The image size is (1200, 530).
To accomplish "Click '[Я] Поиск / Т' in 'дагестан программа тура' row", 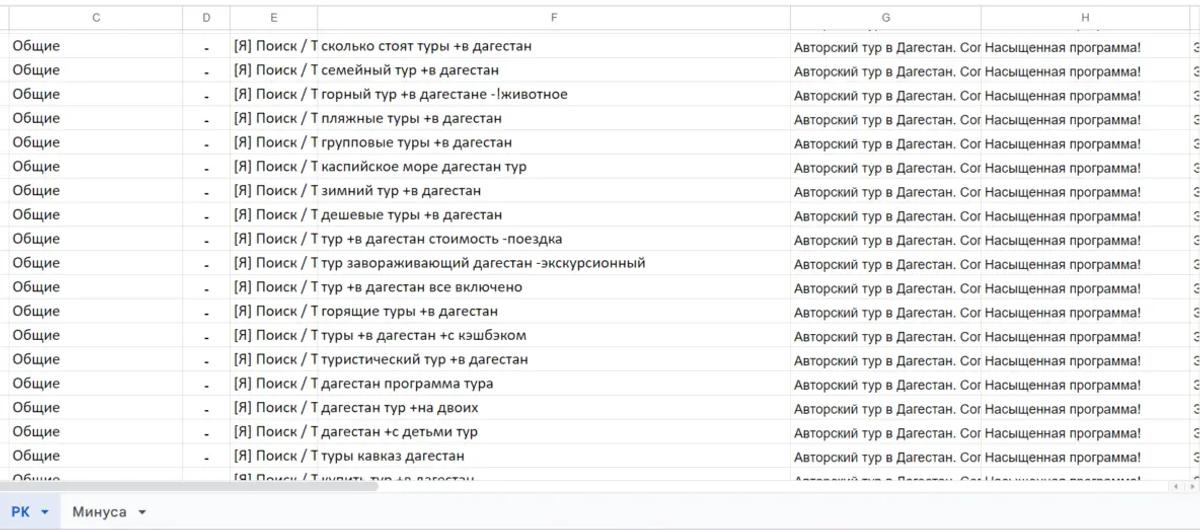I will coord(275,383).
